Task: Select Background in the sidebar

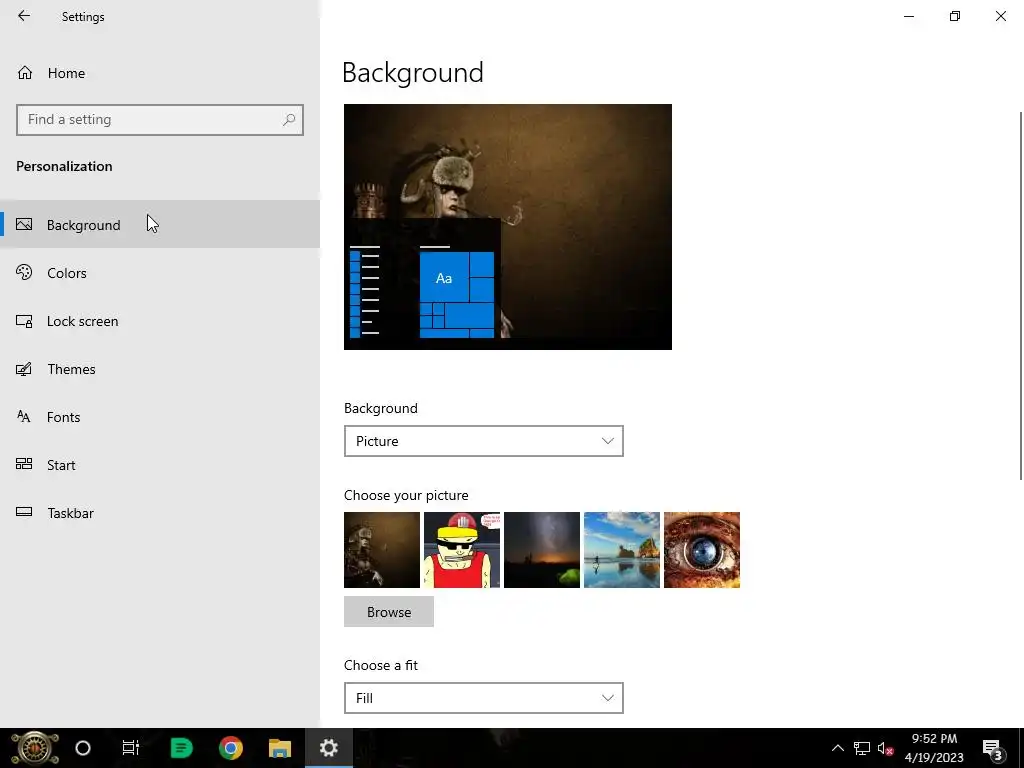Action: click(160, 224)
